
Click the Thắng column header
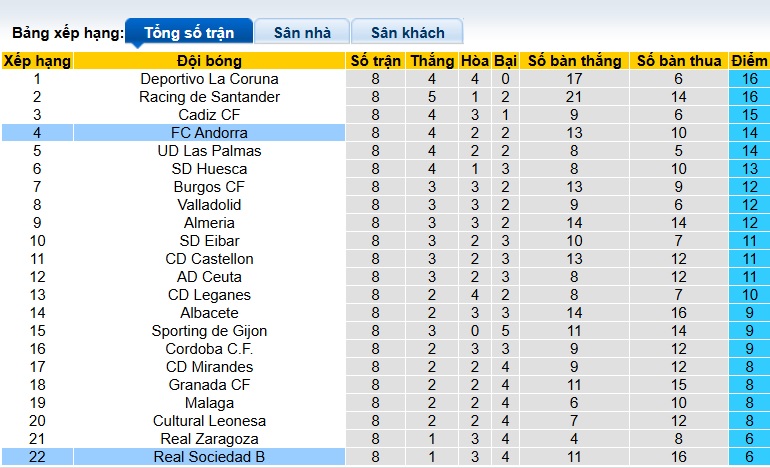(x=431, y=61)
